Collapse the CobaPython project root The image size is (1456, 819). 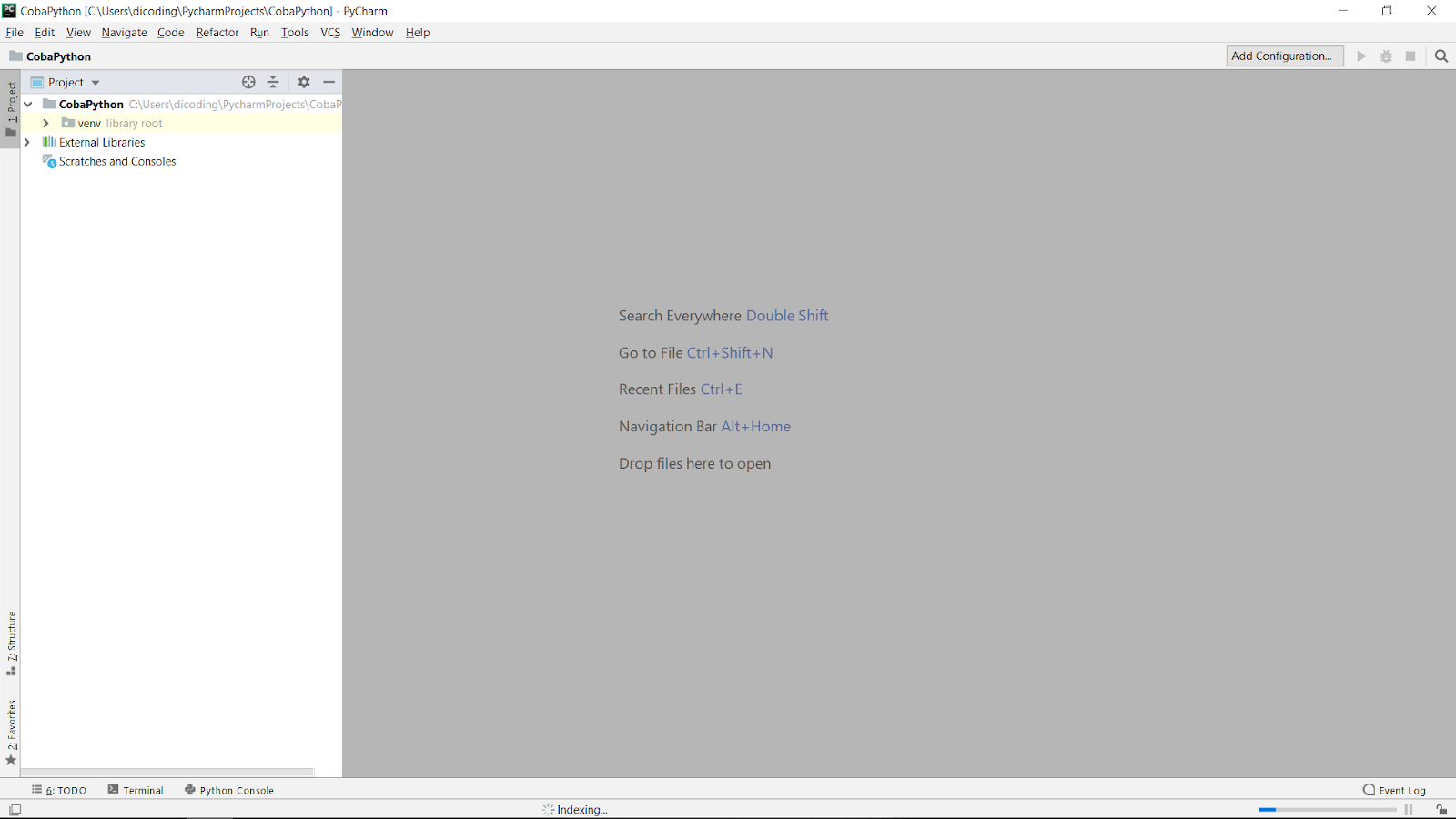28,105
